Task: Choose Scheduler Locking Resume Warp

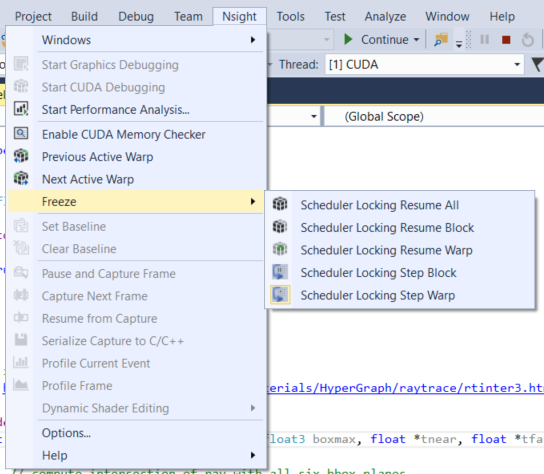Action: (x=400, y=250)
